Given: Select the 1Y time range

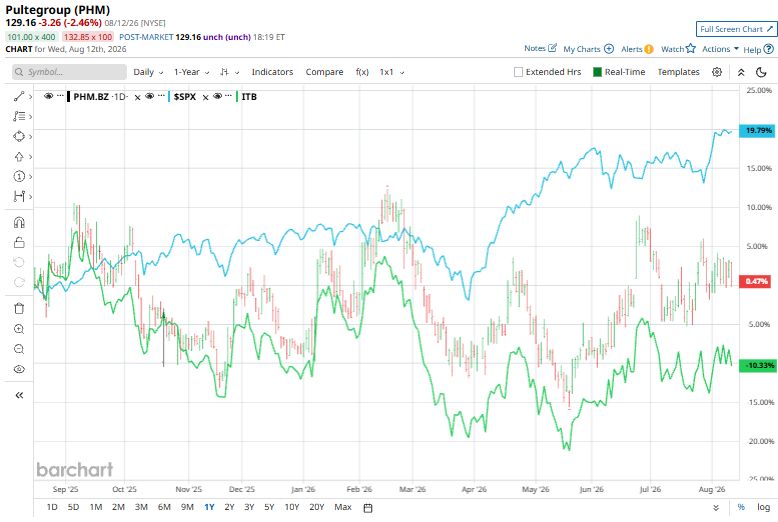Looking at the screenshot, I should 209,507.
